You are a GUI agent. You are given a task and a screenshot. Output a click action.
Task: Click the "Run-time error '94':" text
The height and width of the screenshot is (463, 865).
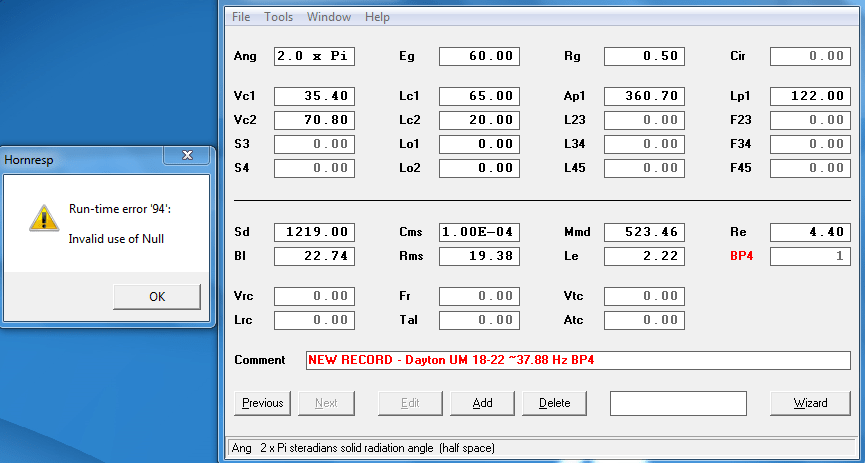120,209
